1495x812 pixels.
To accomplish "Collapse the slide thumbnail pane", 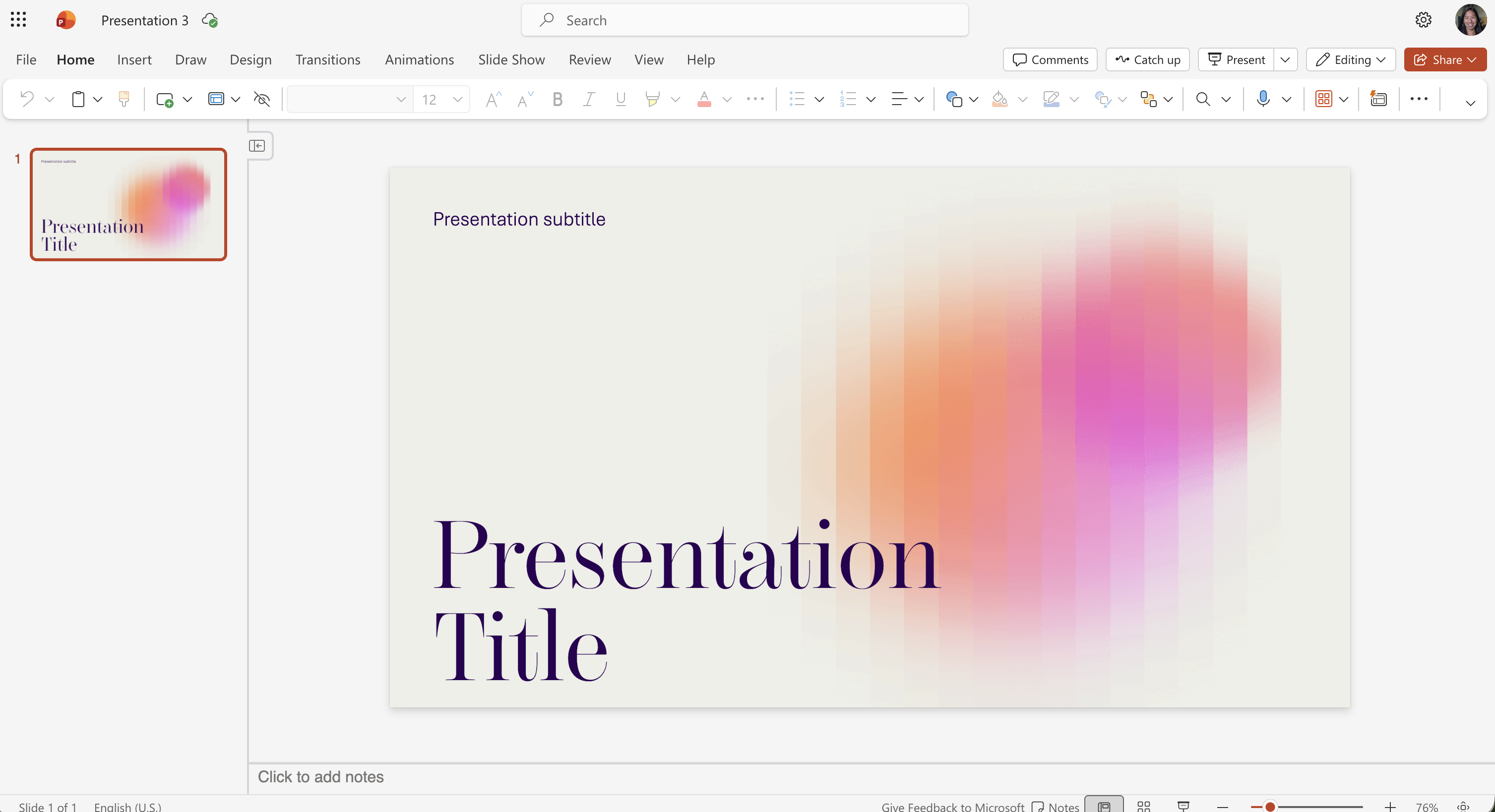I will (257, 146).
